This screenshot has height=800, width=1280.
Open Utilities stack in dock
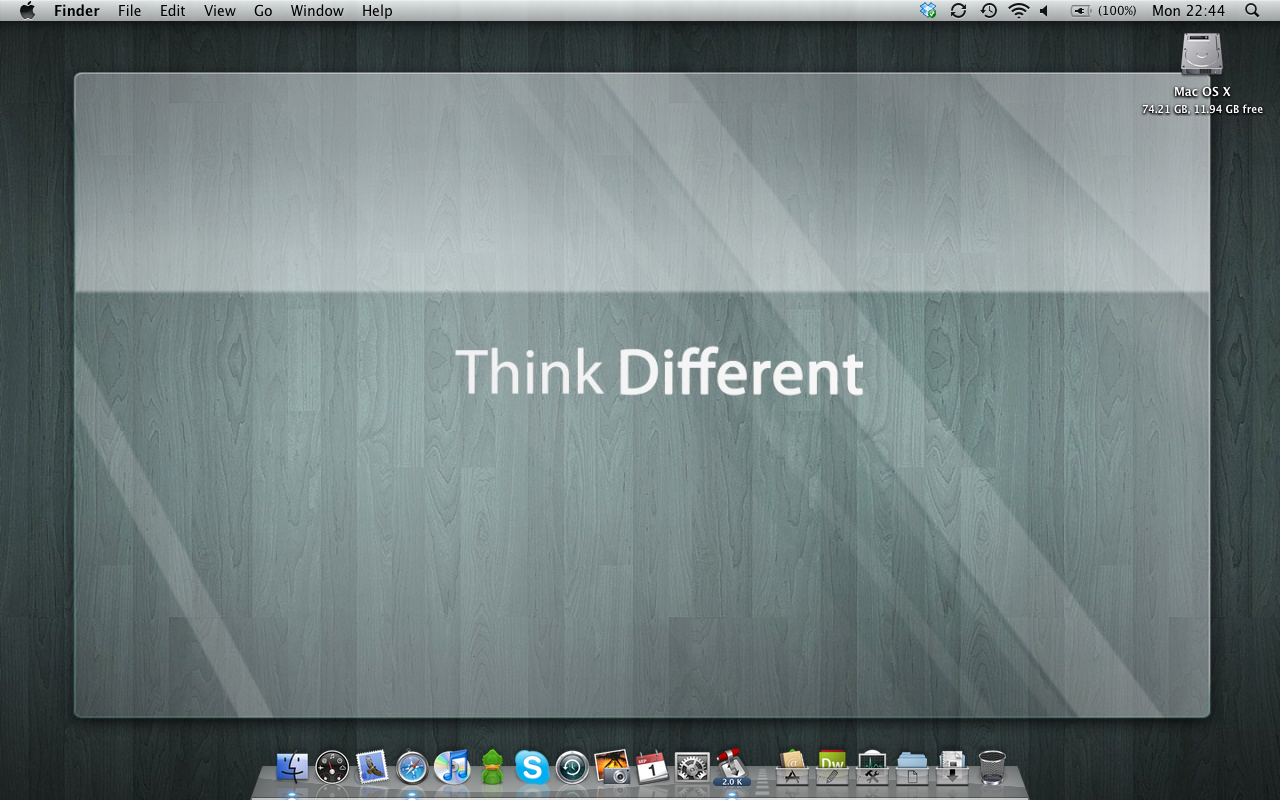[x=872, y=768]
